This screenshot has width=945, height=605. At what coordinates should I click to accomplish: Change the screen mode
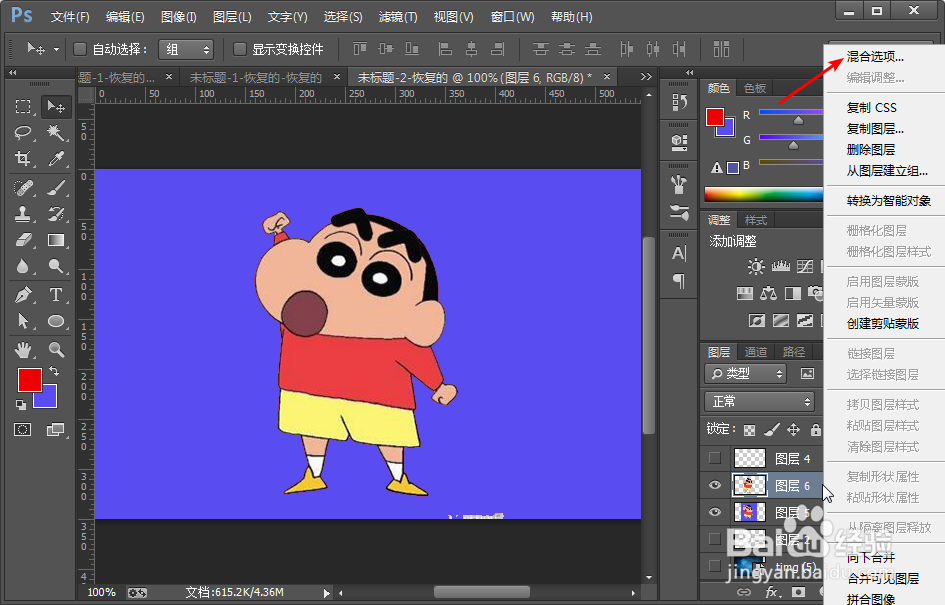tap(55, 430)
